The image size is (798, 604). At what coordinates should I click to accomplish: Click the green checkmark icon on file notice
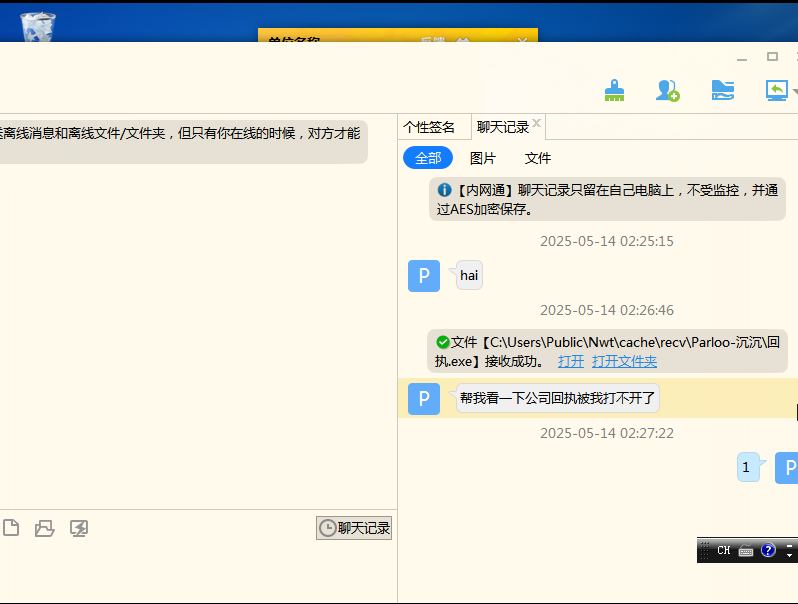coord(443,341)
